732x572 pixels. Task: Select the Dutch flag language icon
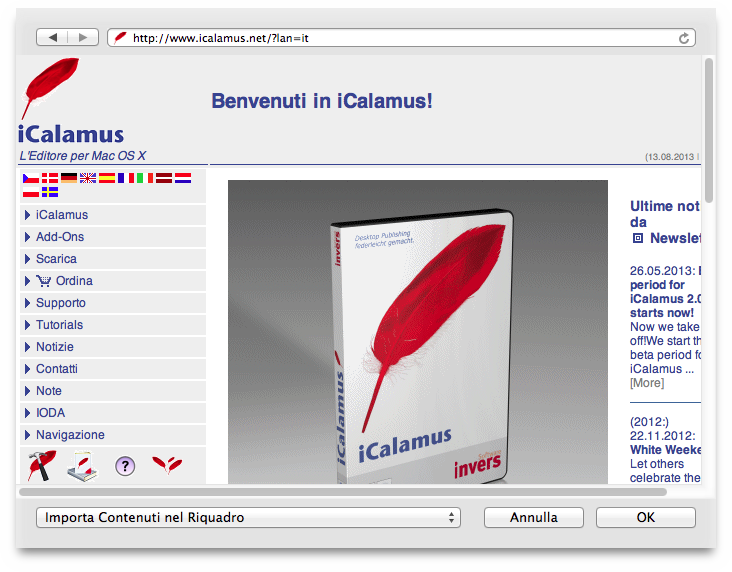[x=183, y=178]
